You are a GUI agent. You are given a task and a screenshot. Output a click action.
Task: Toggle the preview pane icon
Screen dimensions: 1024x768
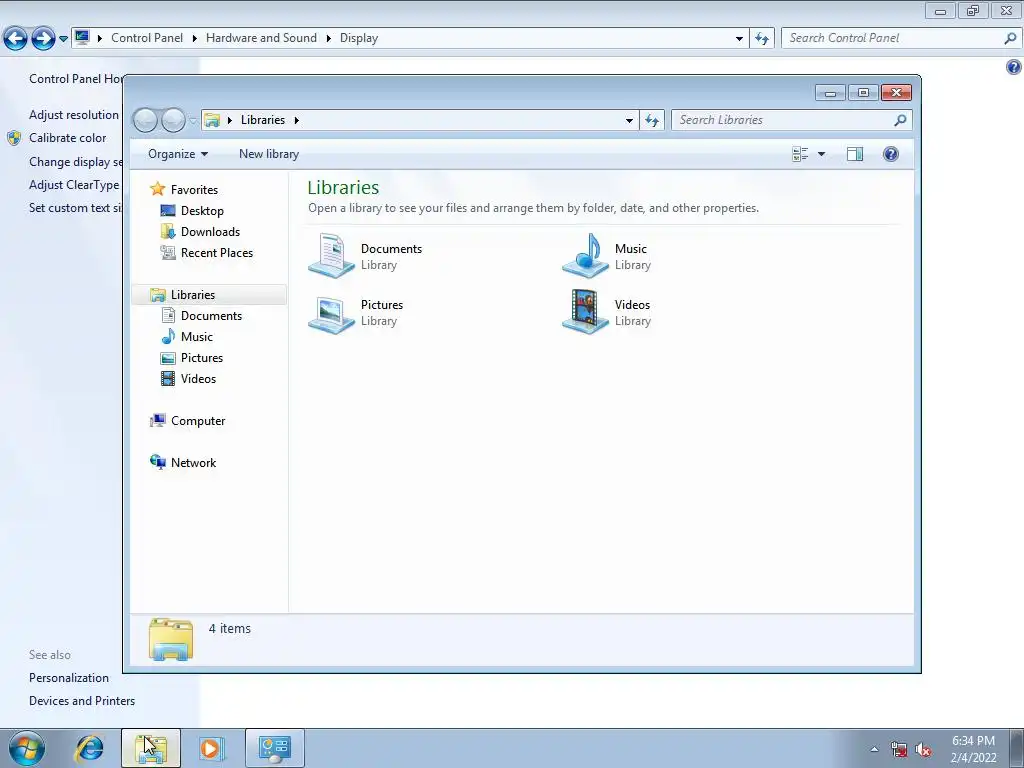point(855,154)
